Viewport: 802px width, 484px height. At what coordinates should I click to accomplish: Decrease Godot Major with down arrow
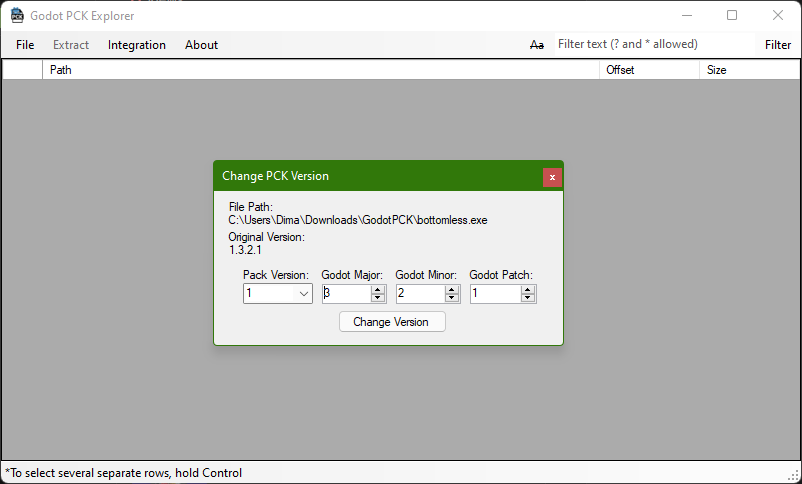pos(378,298)
